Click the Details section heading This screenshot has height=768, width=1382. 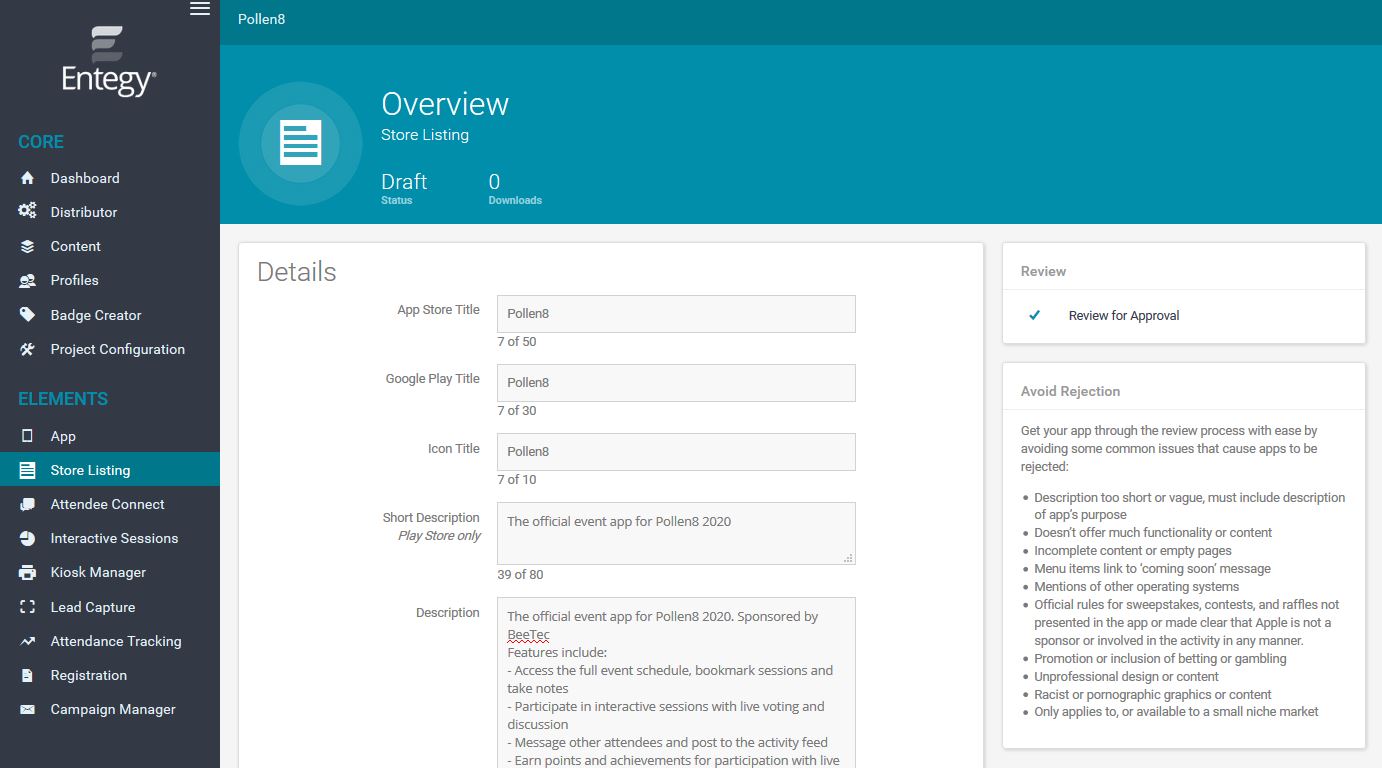(297, 272)
